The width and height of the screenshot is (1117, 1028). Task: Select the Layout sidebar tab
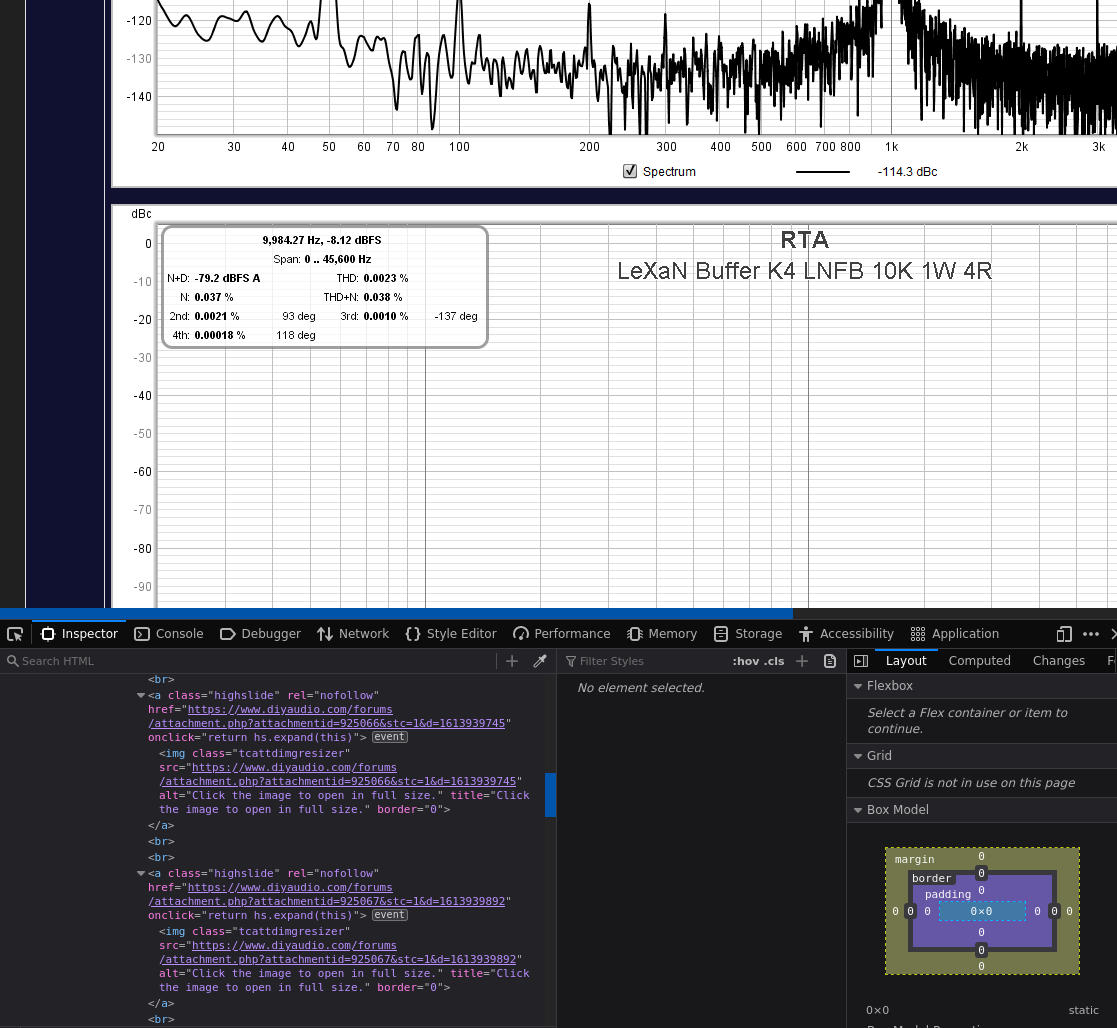pyautogui.click(x=905, y=661)
